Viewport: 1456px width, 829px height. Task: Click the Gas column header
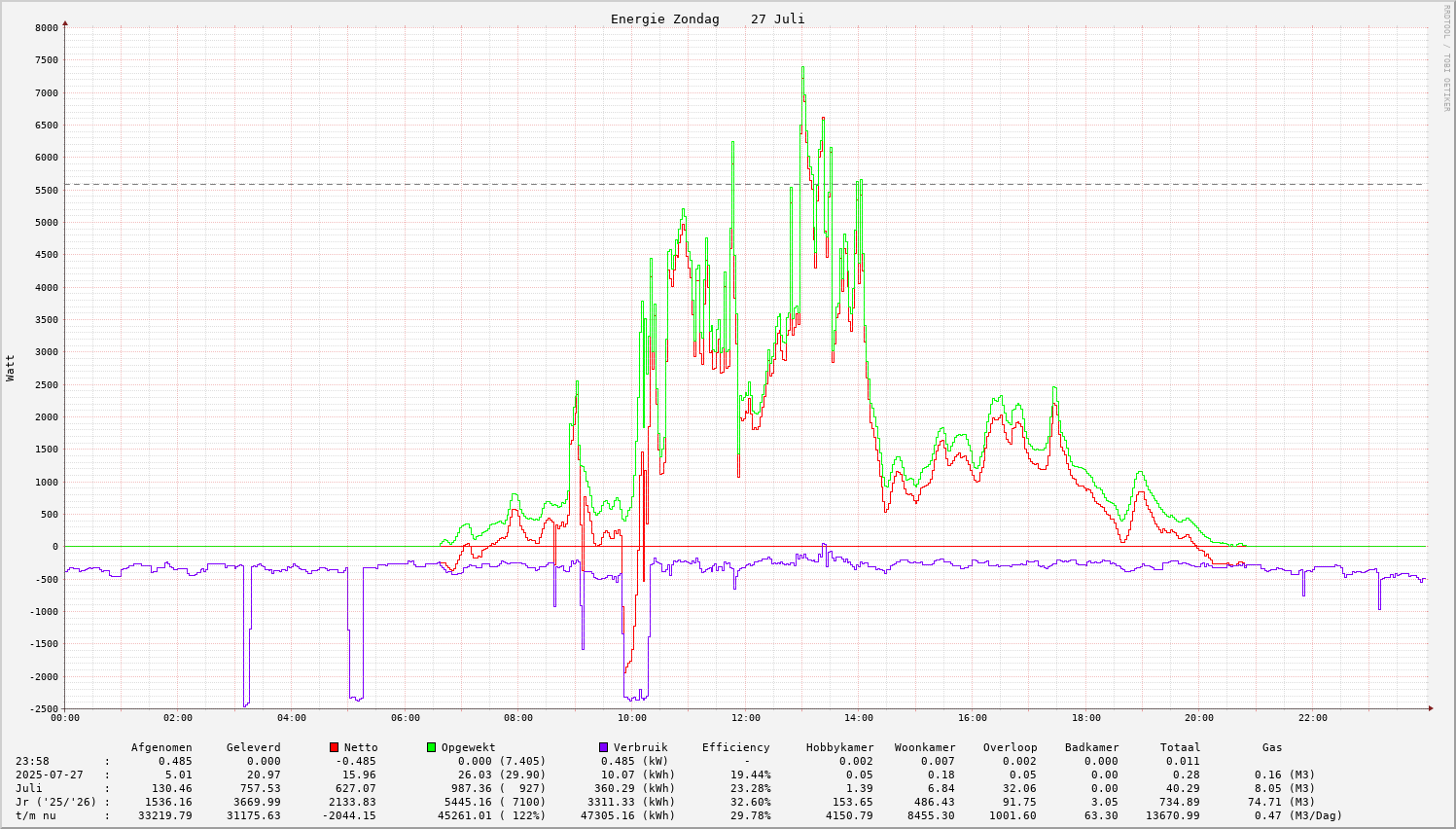1272,747
